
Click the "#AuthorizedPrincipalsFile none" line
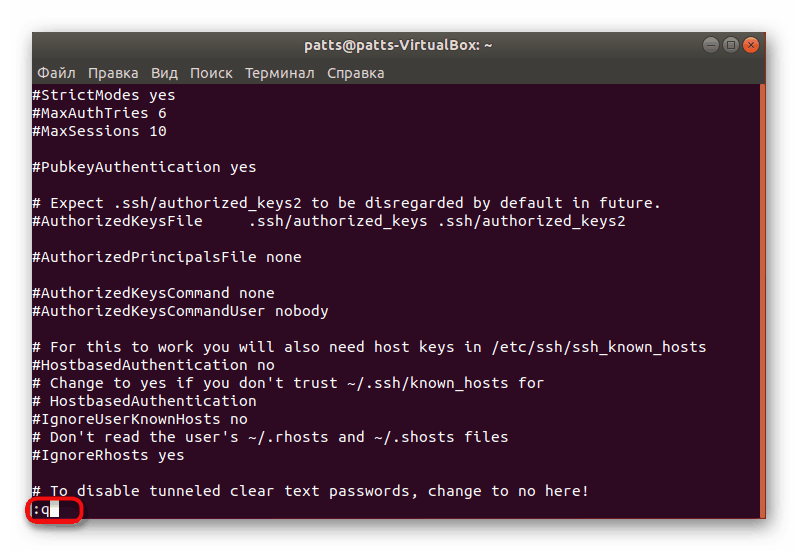(x=166, y=257)
